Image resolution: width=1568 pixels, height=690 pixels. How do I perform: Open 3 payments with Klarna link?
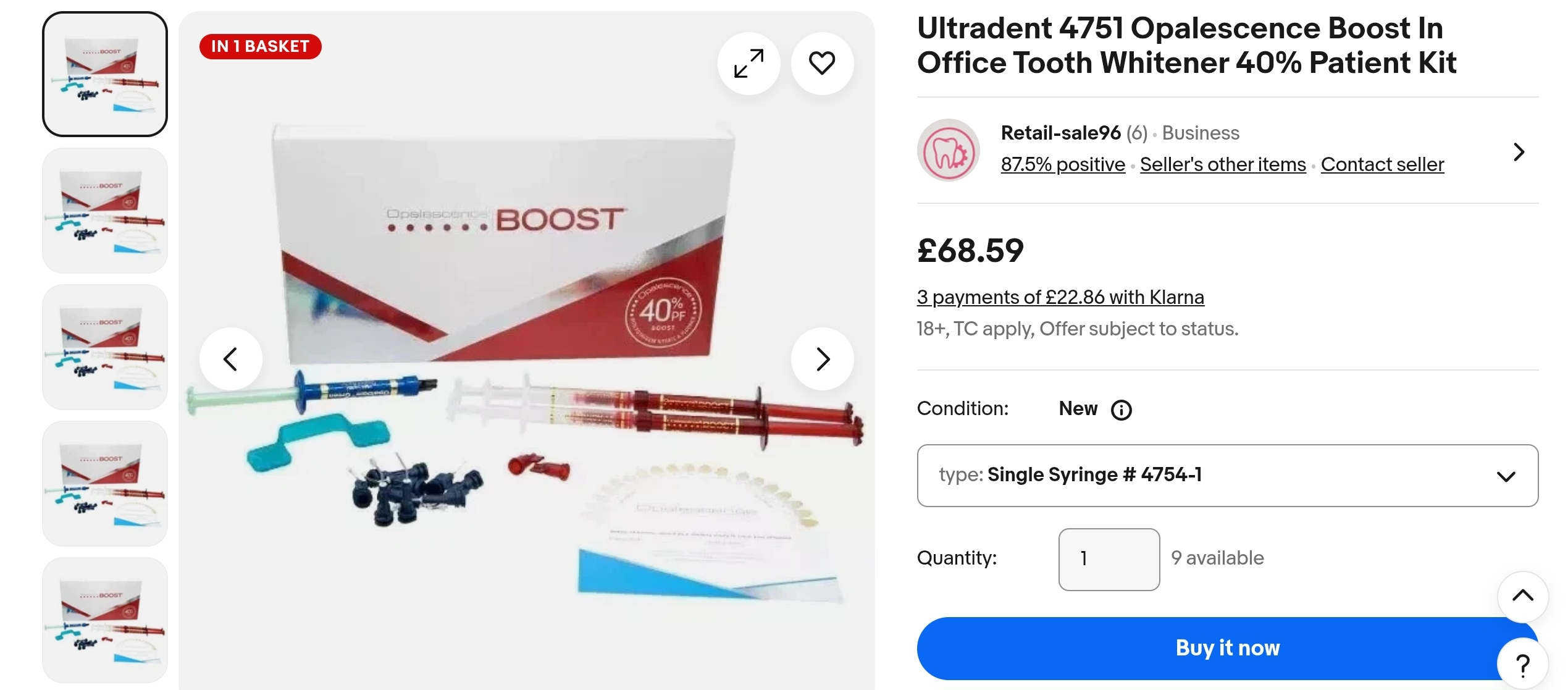[1060, 297]
